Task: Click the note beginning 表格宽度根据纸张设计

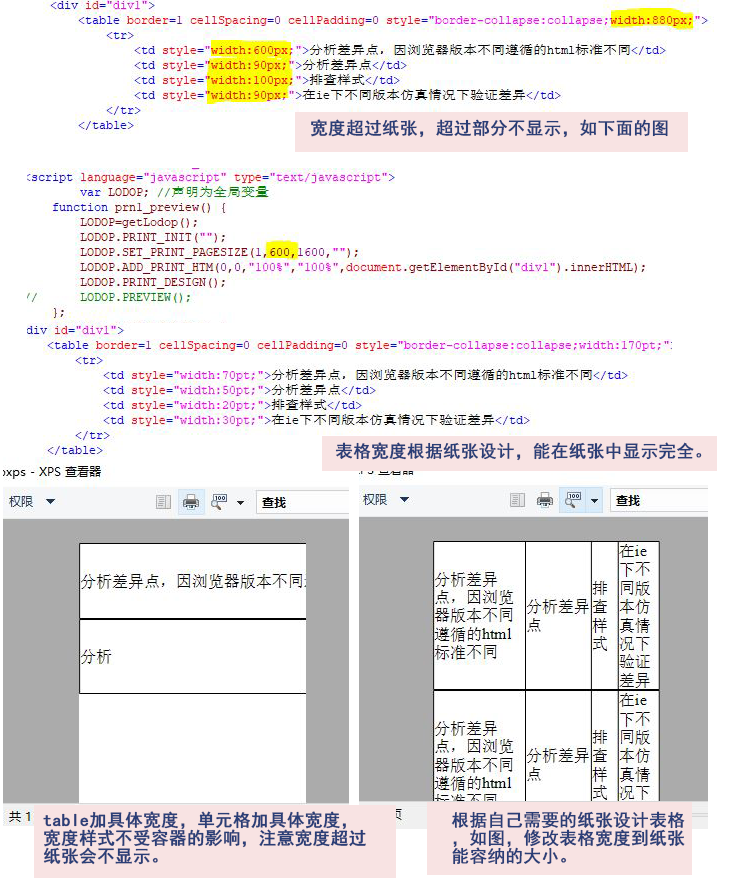Action: tap(520, 452)
